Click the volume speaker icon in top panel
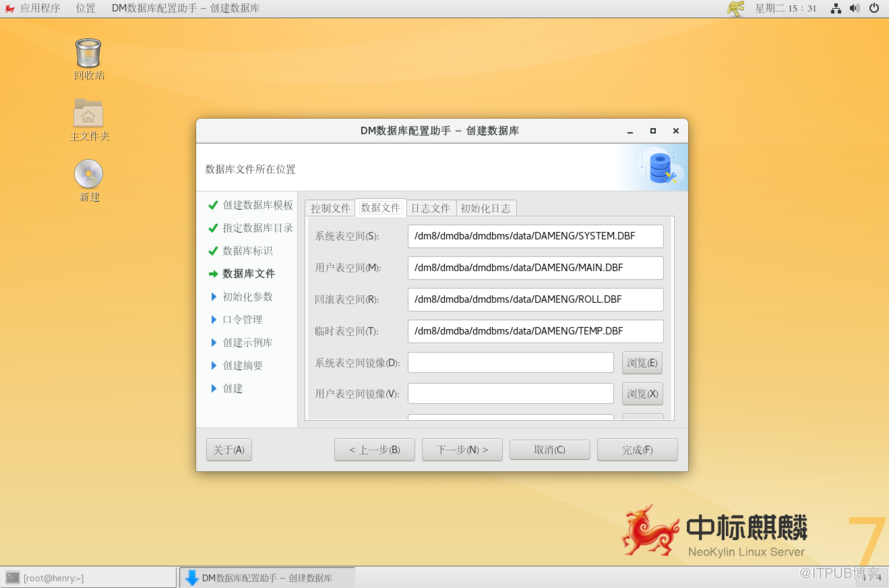 [x=854, y=8]
